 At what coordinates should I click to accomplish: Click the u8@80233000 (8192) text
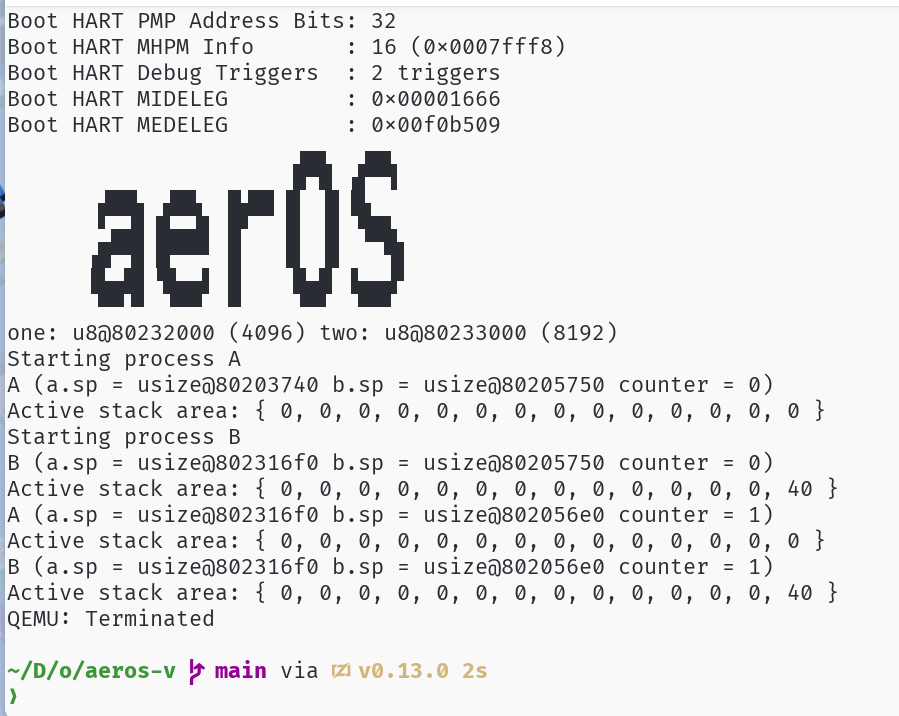(x=501, y=332)
